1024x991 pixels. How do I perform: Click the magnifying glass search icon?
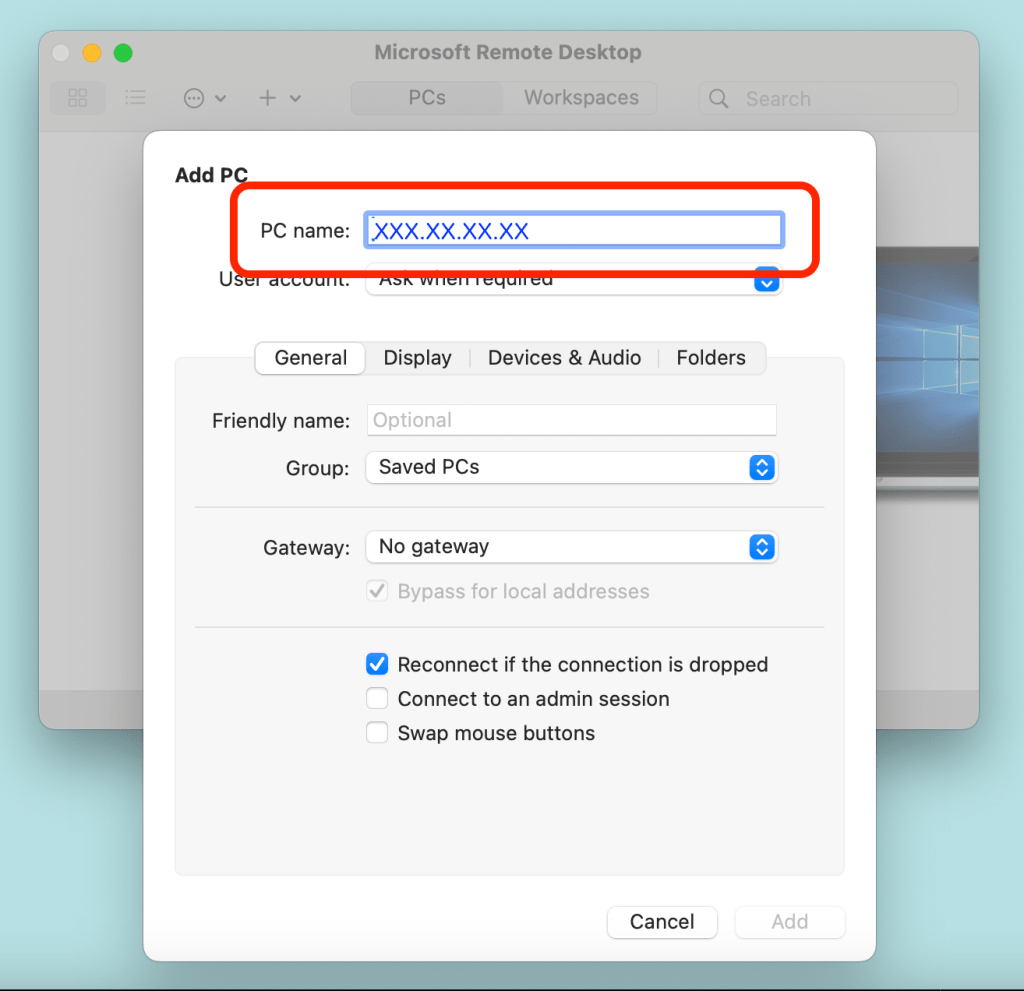pos(718,98)
